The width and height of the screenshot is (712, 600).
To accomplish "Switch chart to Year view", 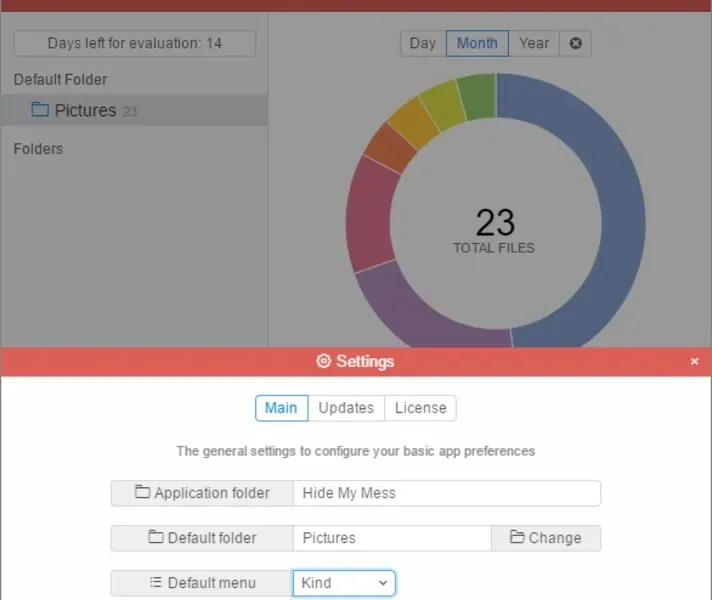I will coord(534,44).
